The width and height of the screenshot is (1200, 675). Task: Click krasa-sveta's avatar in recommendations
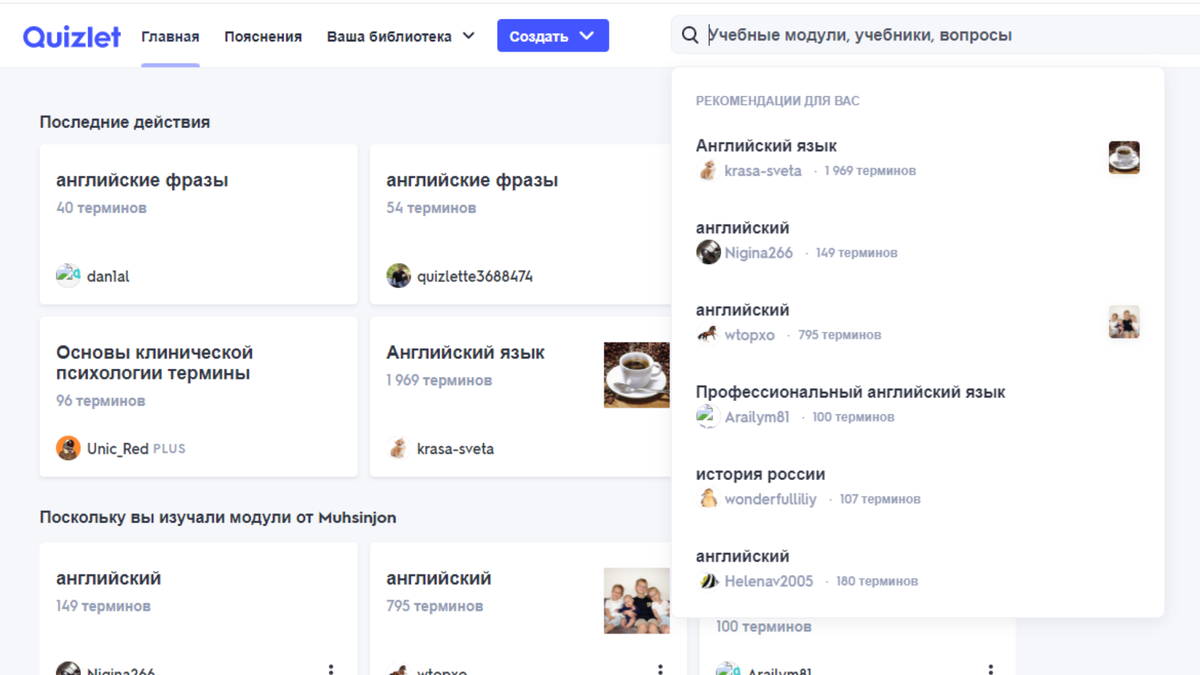[706, 171]
